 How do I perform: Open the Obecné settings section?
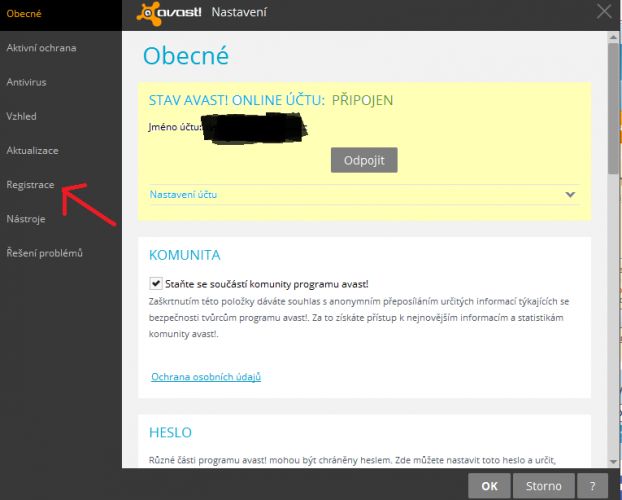coord(24,13)
